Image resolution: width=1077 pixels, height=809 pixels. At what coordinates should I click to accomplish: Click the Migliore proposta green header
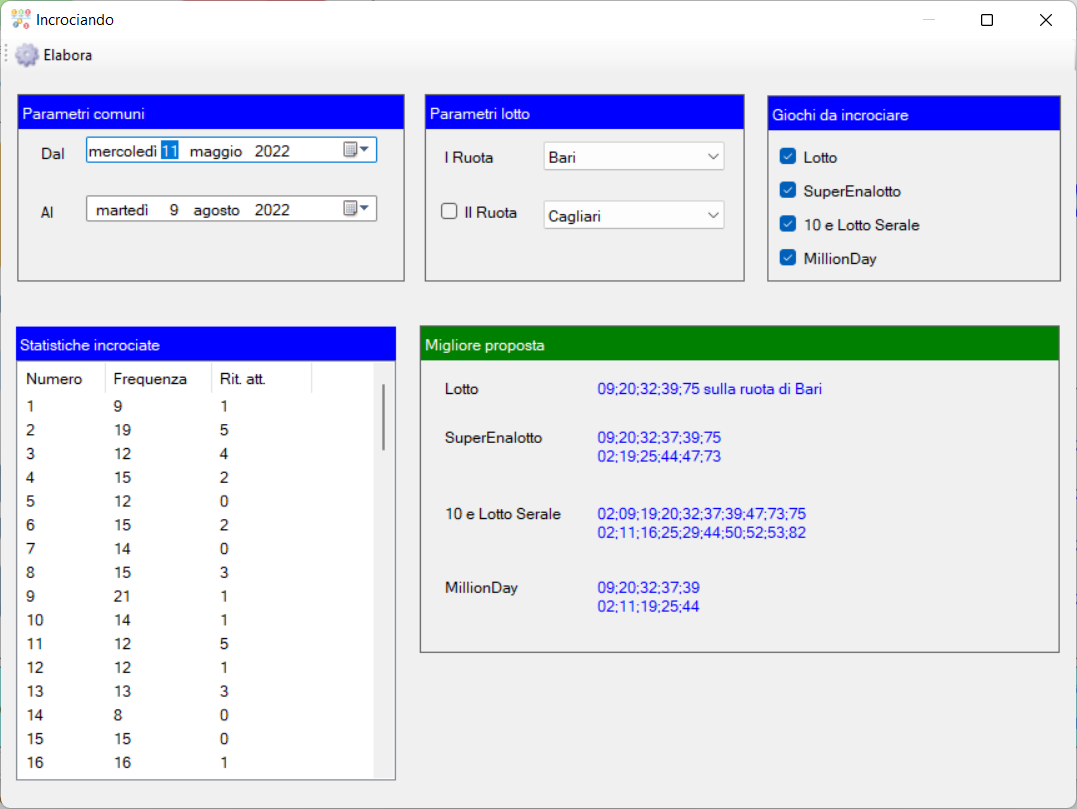pos(740,344)
